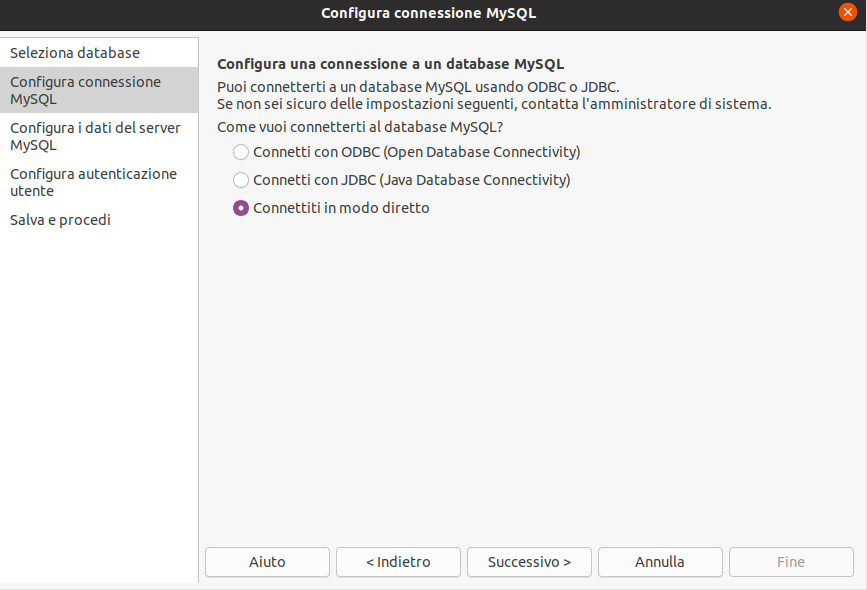Close the Configura connessione MySQL dialog
The height and width of the screenshot is (590, 867).
point(847,12)
